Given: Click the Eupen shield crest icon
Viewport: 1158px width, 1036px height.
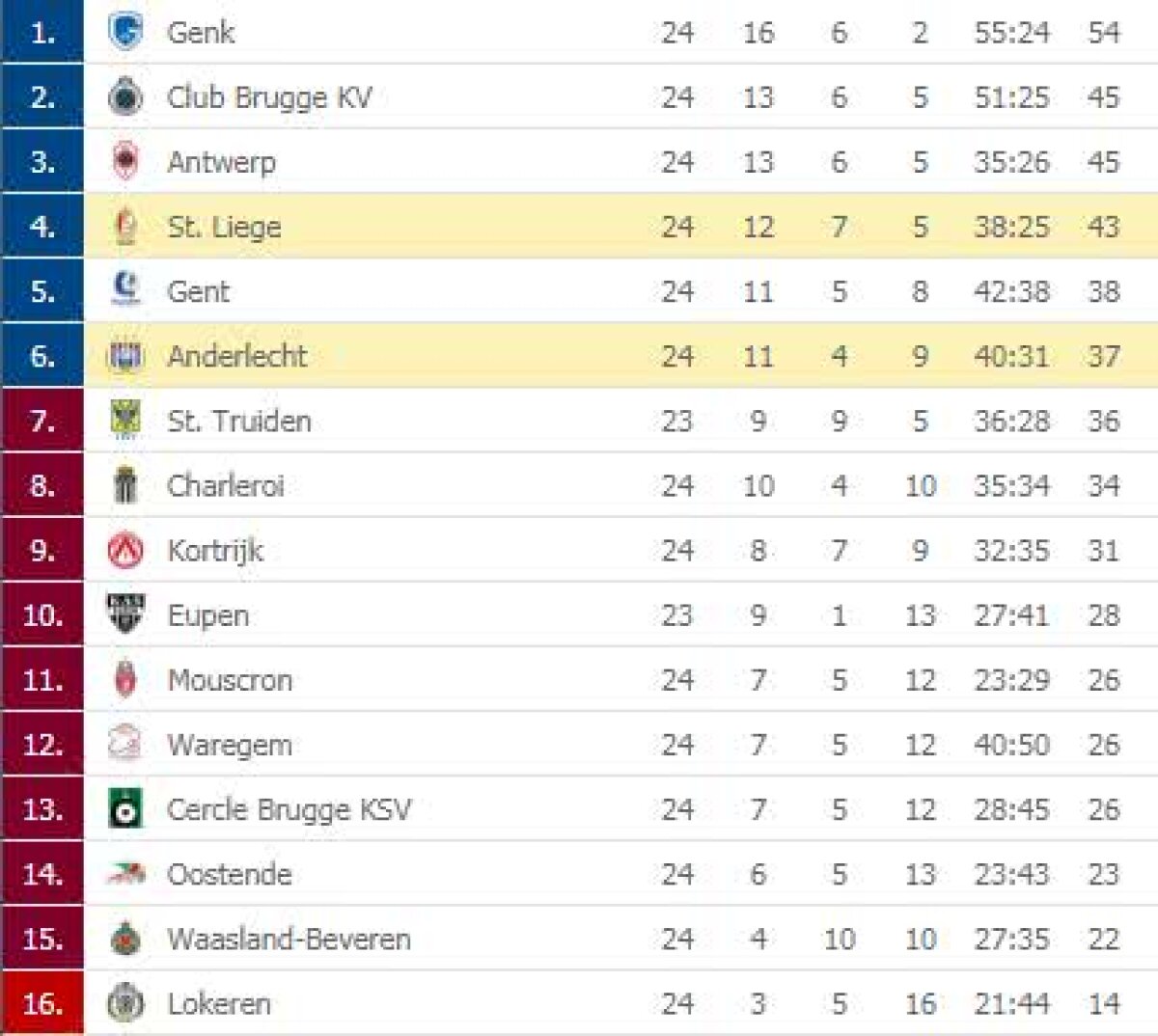Looking at the screenshot, I should [x=125, y=614].
